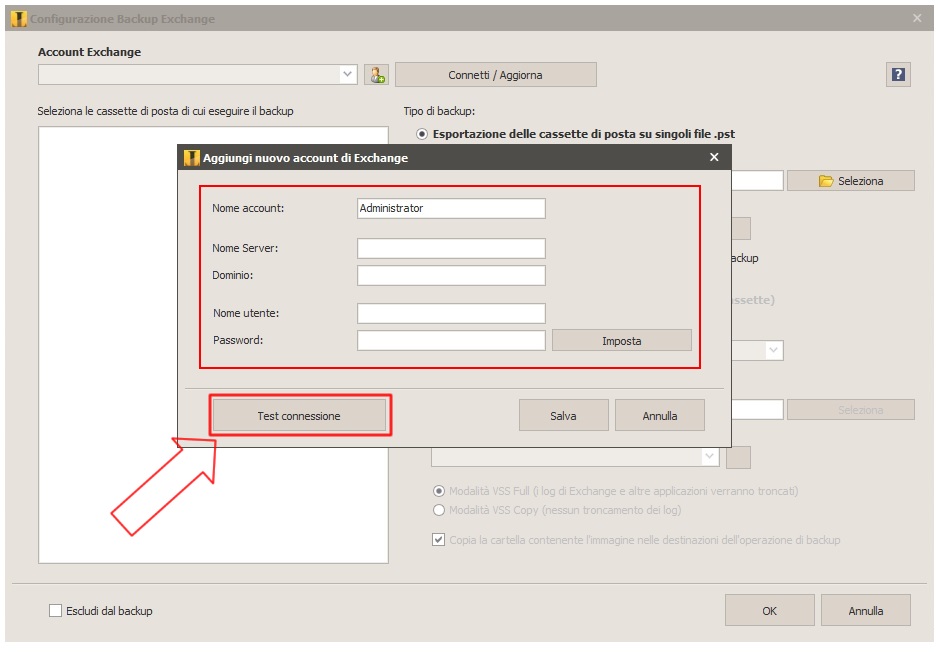Click in the Password field
This screenshot has width=940, height=652.
pos(451,340)
